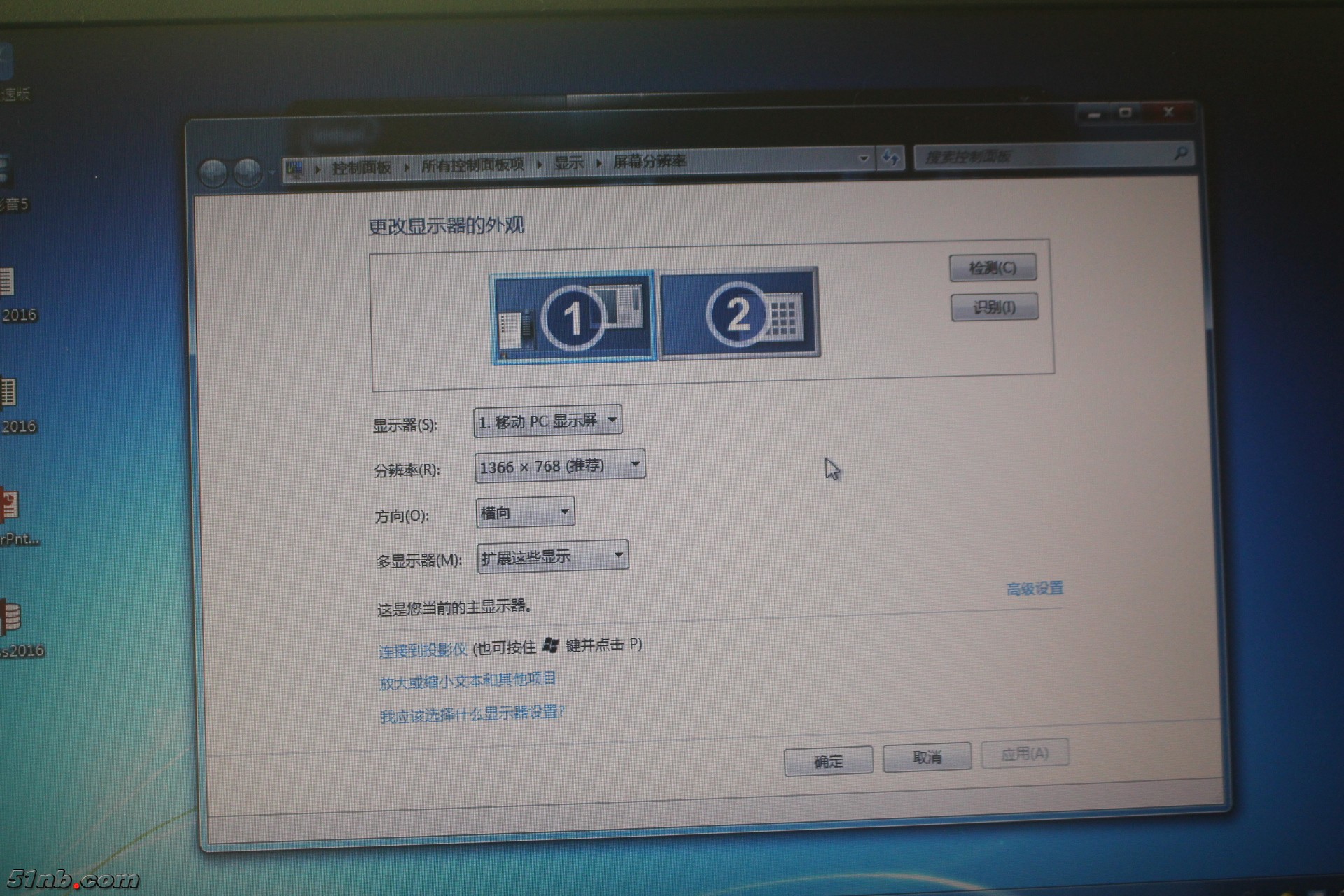Expand the address bar history arrow
This screenshot has width=1344, height=896.
coord(864,159)
